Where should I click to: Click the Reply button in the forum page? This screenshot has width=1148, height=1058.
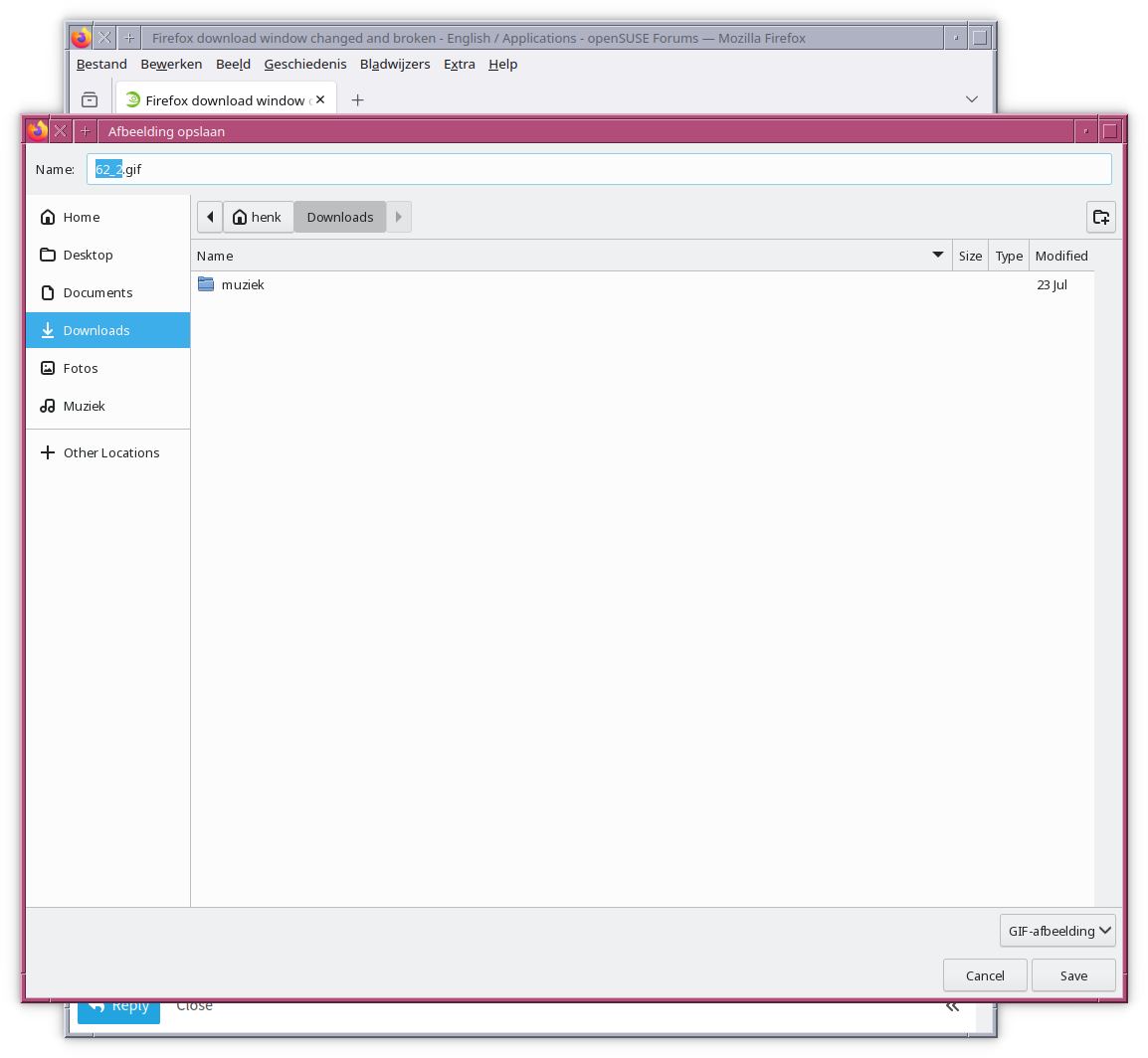tap(118, 1010)
